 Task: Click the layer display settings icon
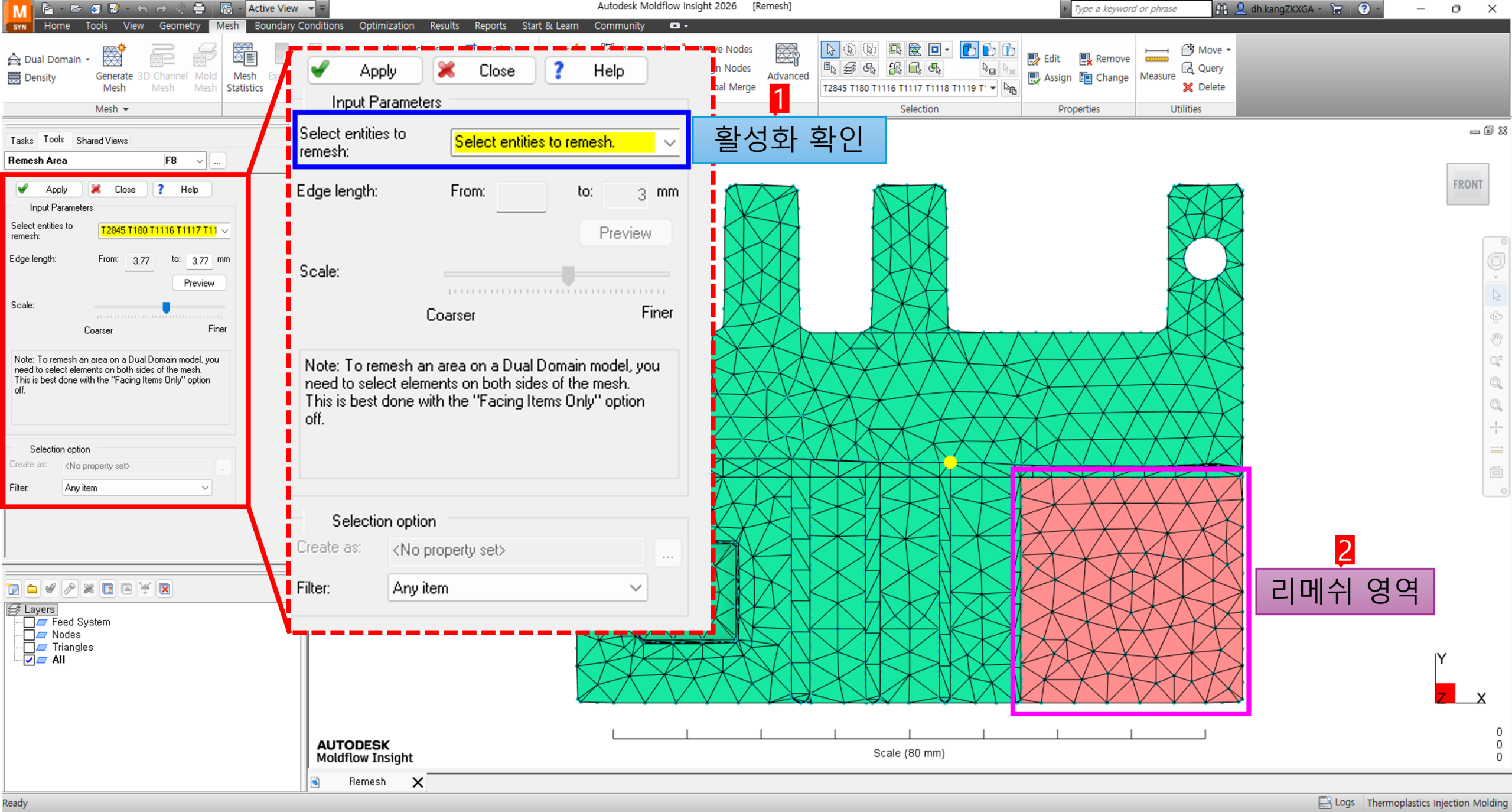click(107, 589)
